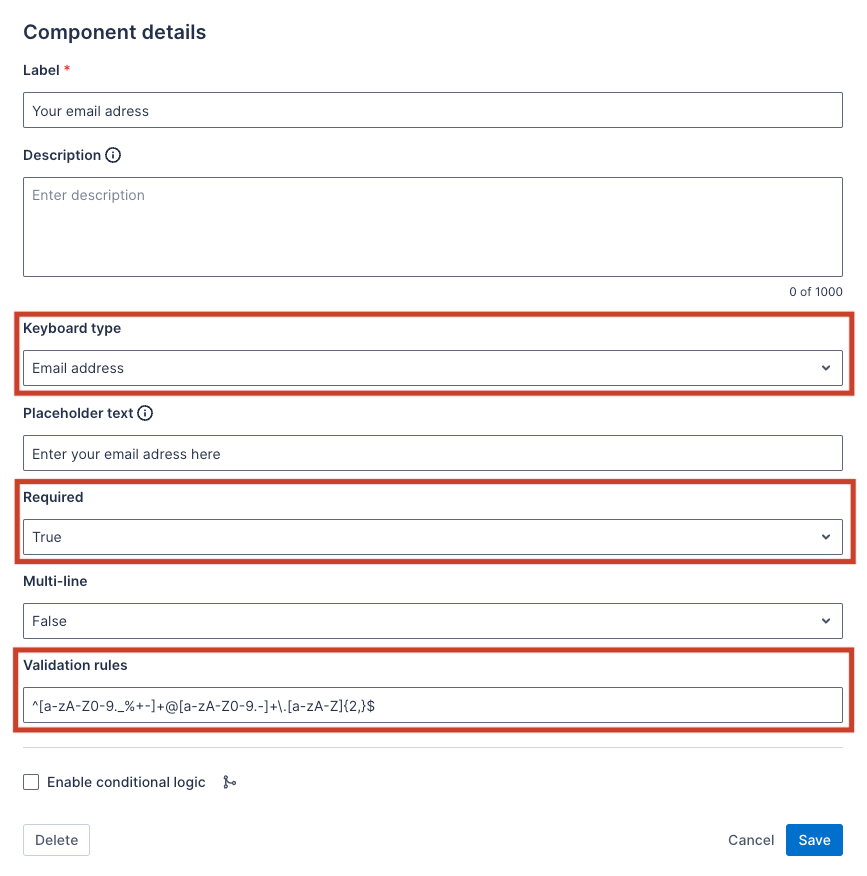Open the Keyboard type dropdown
The width and height of the screenshot is (867, 876).
point(433,368)
